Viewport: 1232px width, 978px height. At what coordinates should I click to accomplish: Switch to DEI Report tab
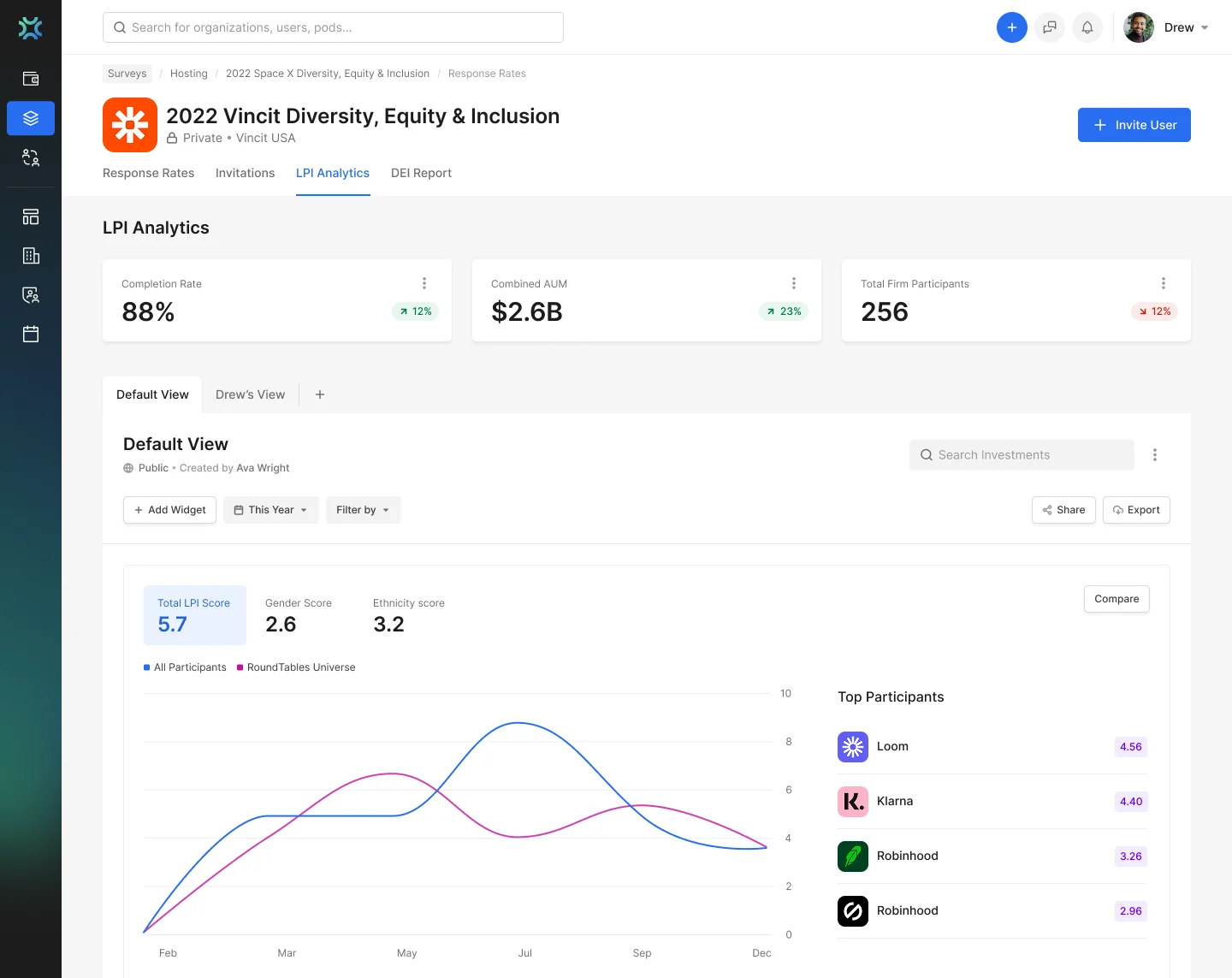[x=421, y=173]
